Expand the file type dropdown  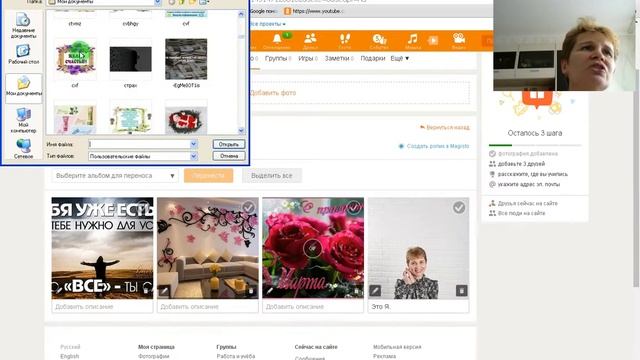coord(193,156)
